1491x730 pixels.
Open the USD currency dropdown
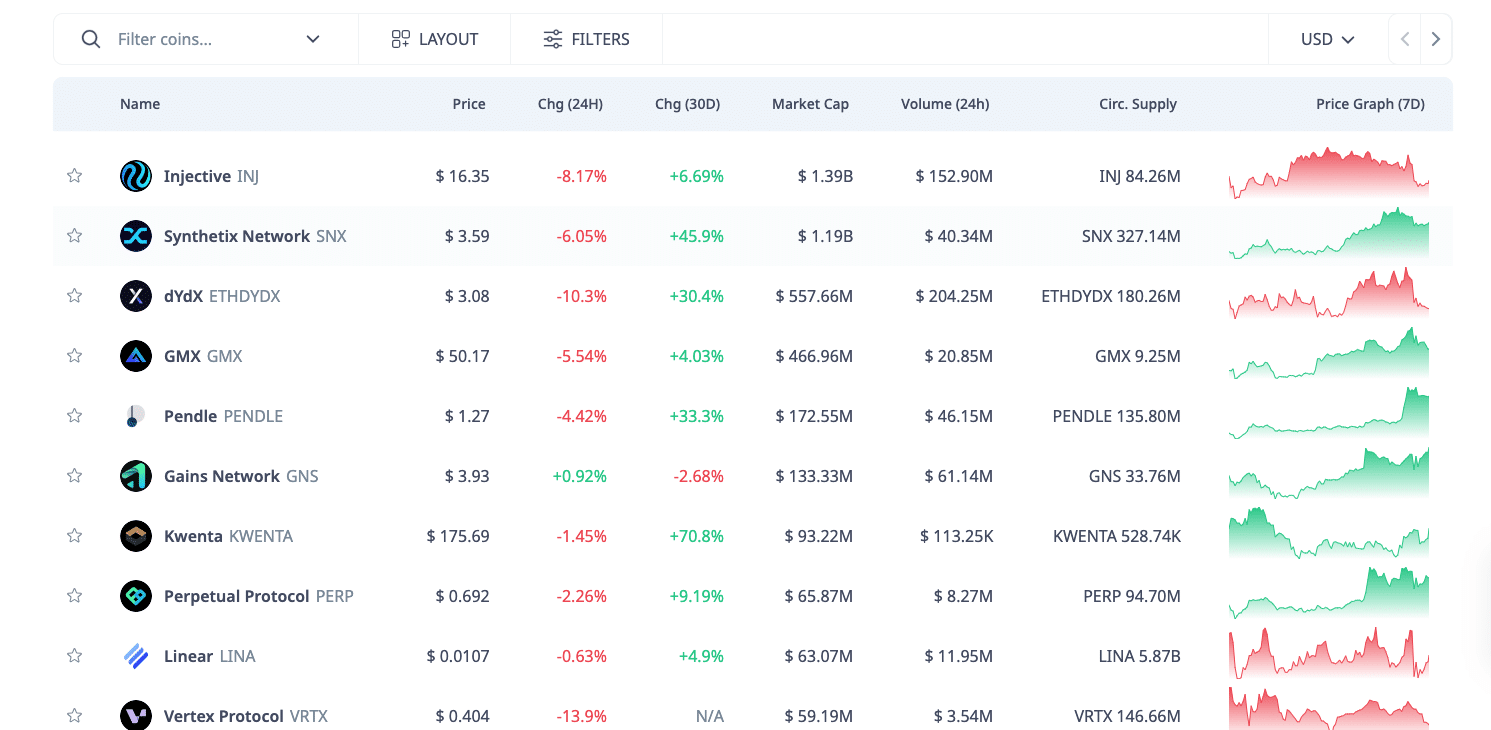pos(1327,39)
